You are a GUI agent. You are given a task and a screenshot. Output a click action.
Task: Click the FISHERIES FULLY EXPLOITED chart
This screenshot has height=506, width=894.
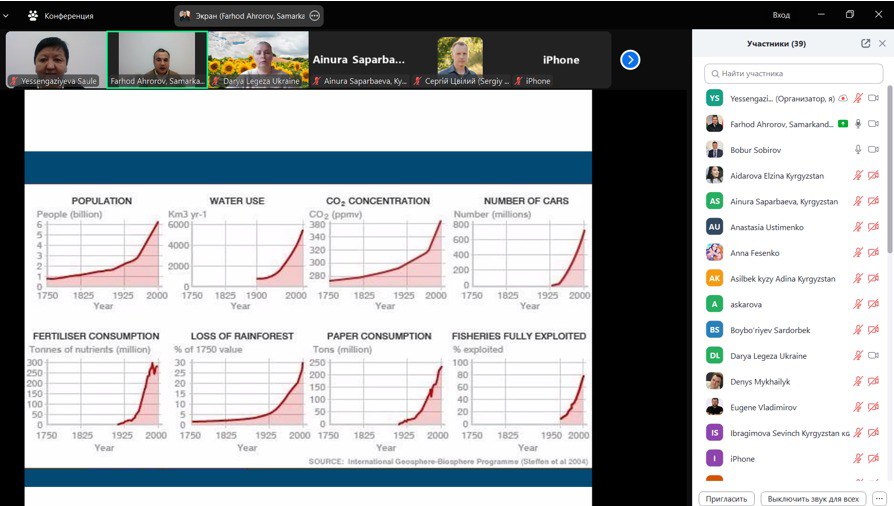519,391
